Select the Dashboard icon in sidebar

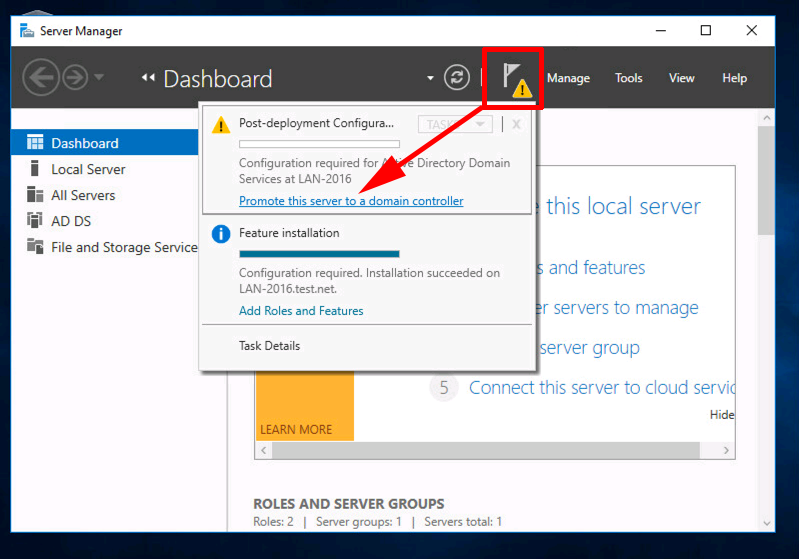35,143
